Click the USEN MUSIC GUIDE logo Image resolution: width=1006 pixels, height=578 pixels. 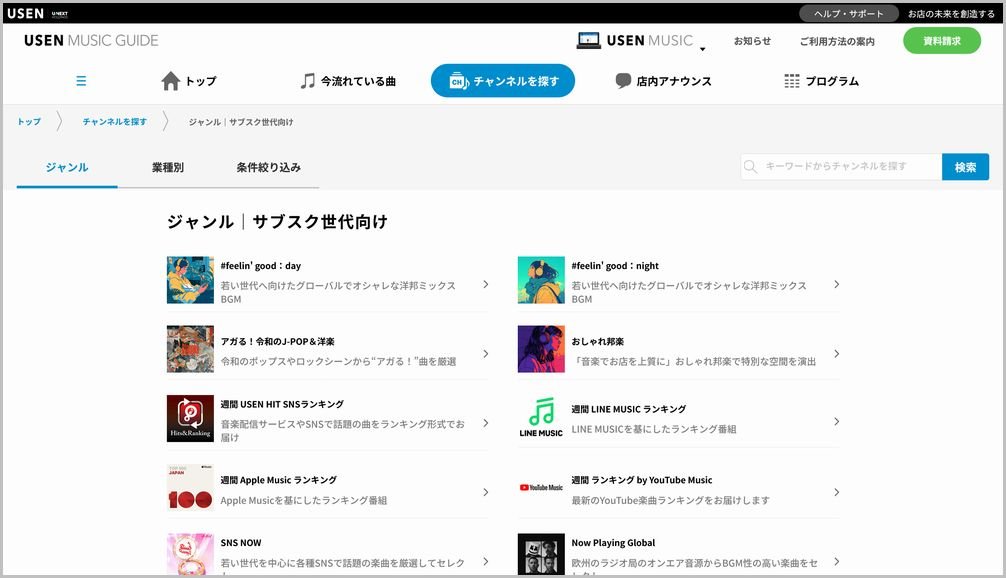point(91,40)
